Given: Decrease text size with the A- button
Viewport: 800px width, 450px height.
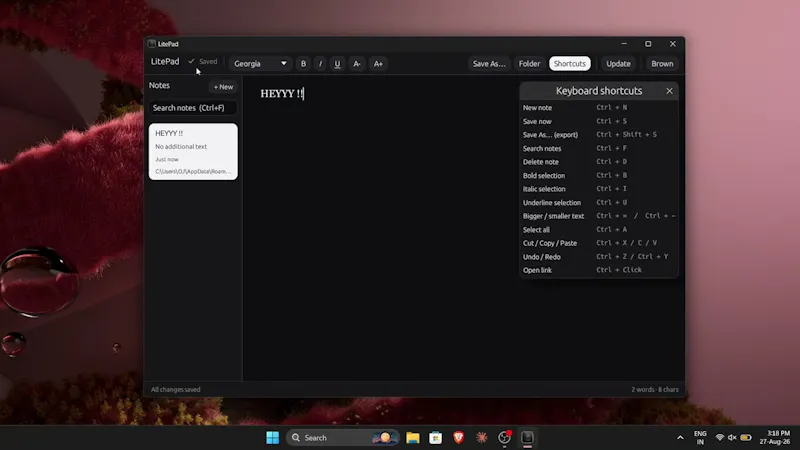Looking at the screenshot, I should [357, 64].
